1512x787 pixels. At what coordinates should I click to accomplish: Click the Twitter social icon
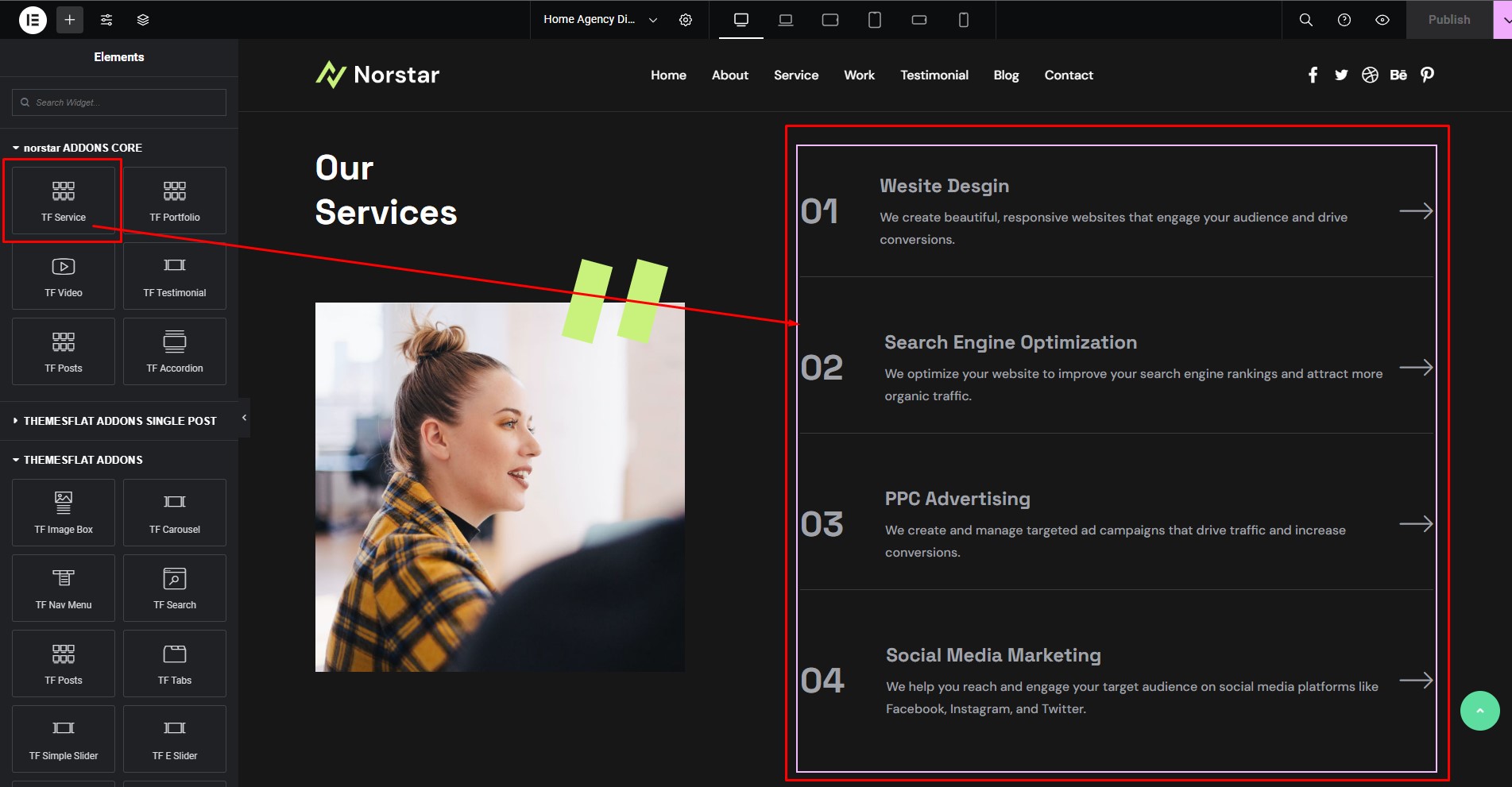coord(1341,75)
